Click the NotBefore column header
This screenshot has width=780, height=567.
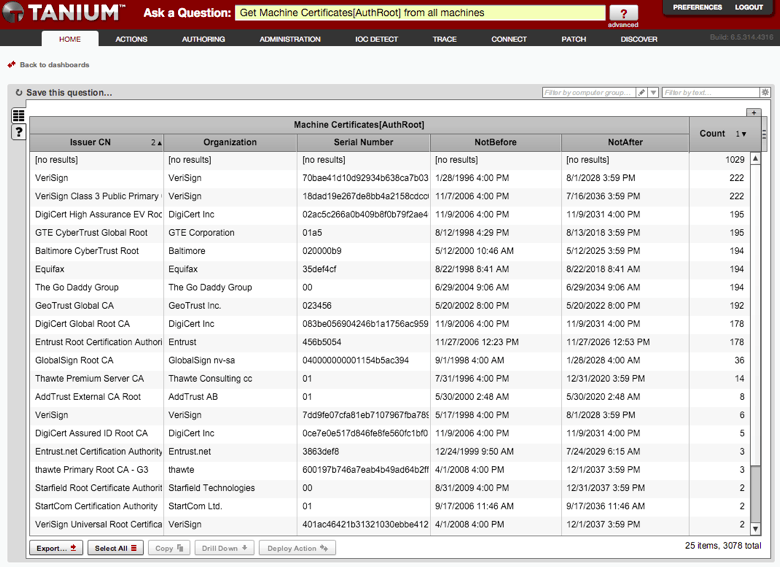click(495, 142)
